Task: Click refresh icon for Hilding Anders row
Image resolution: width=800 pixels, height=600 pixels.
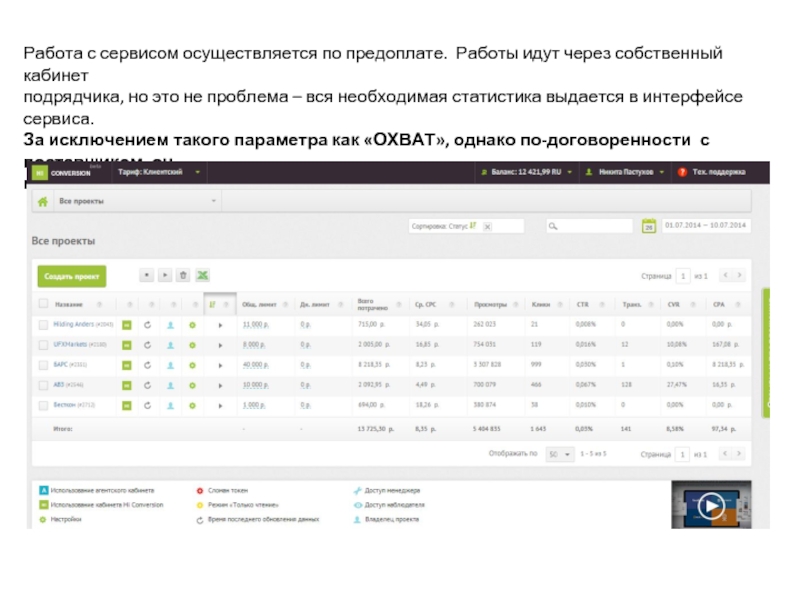Action: [148, 324]
